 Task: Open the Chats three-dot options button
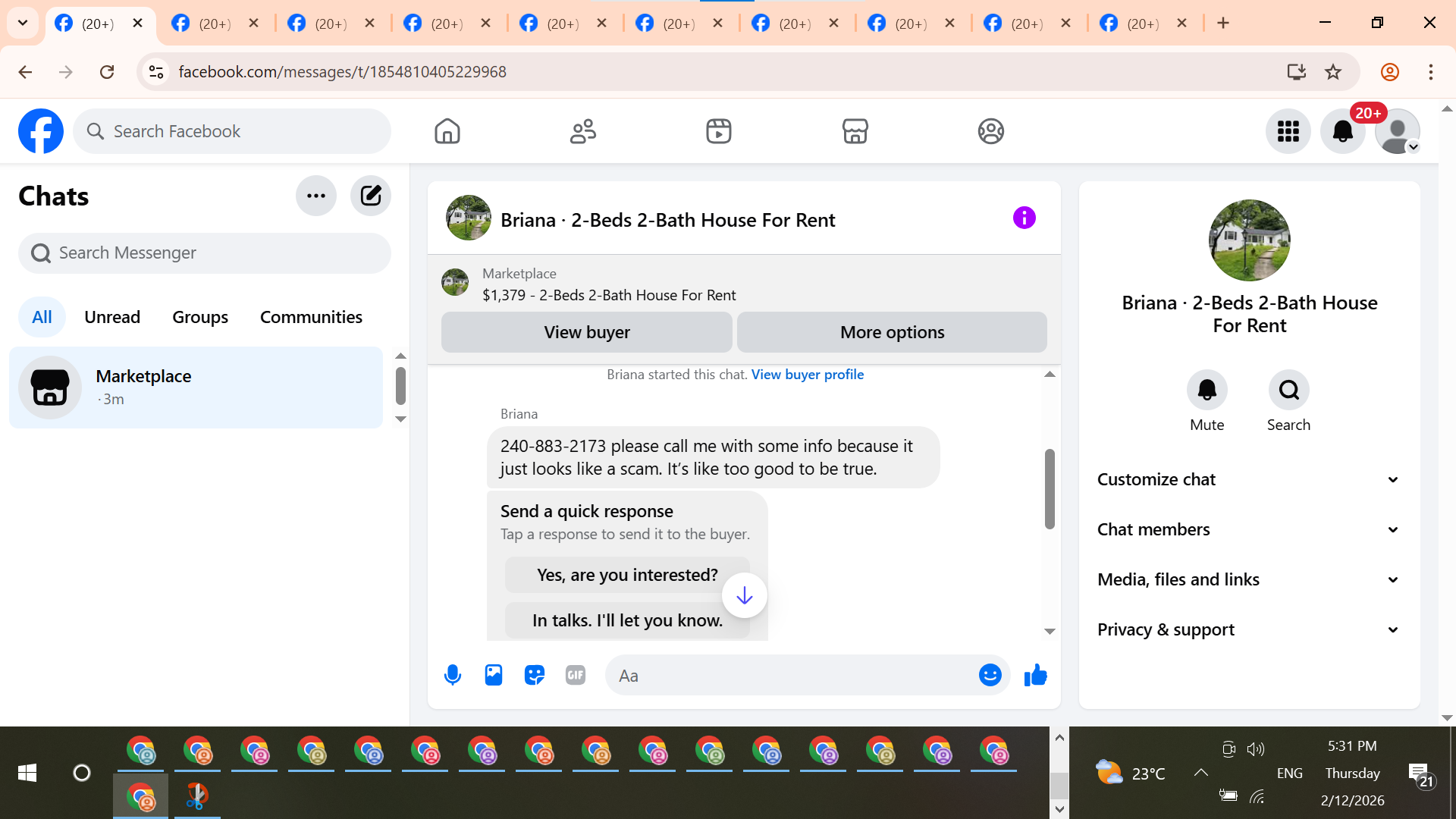coord(316,196)
